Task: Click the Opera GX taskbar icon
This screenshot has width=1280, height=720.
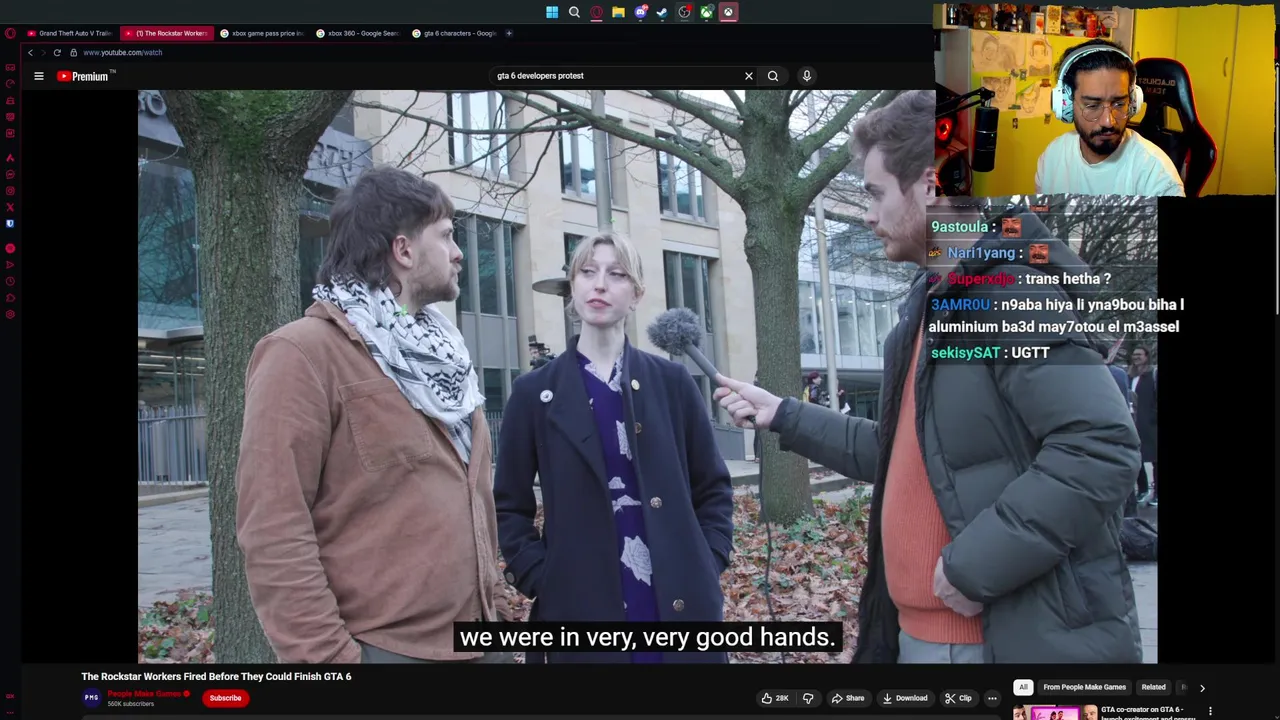Action: [x=596, y=12]
